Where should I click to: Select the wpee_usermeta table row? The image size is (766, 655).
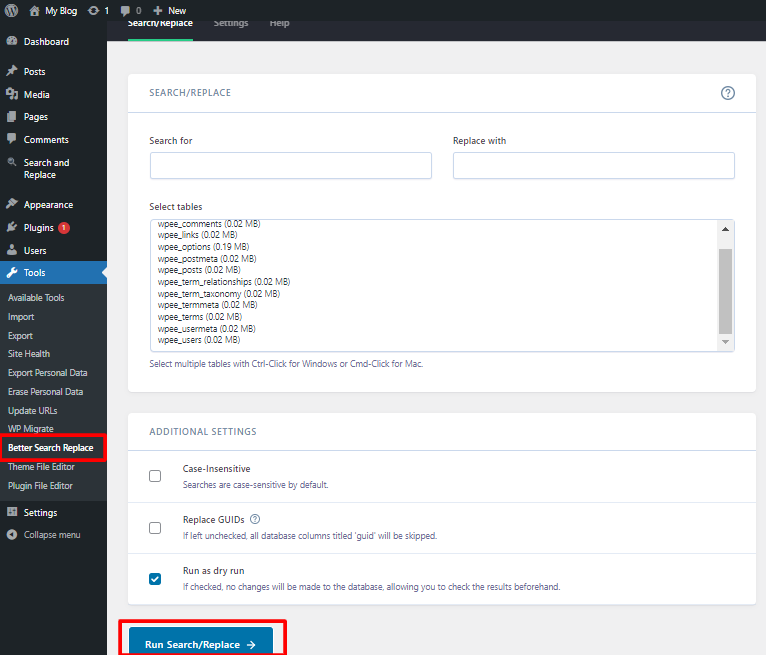tap(206, 329)
